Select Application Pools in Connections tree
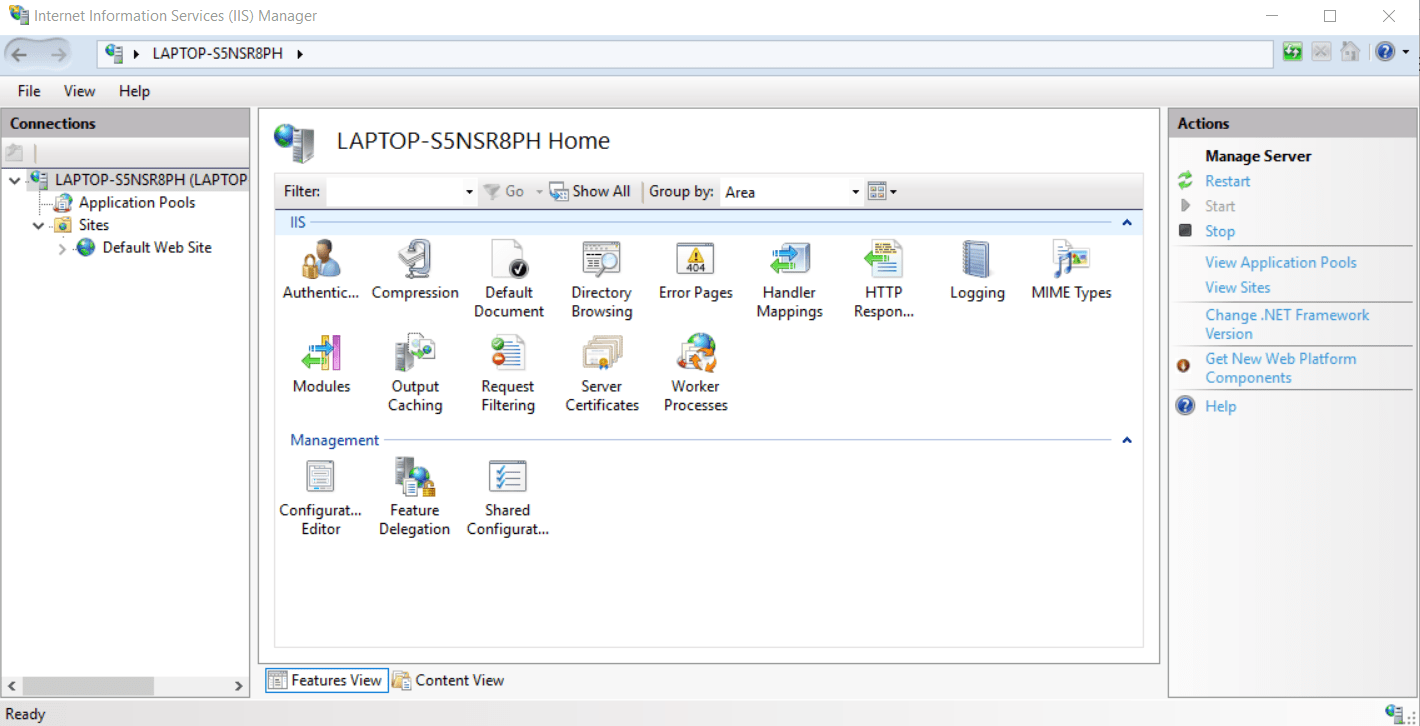This screenshot has height=726, width=1420. pyautogui.click(x=137, y=202)
